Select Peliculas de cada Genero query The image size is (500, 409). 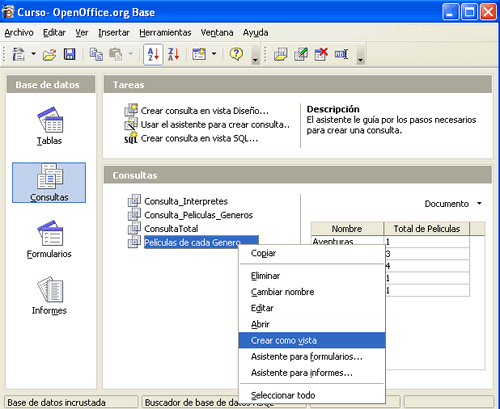[201, 242]
